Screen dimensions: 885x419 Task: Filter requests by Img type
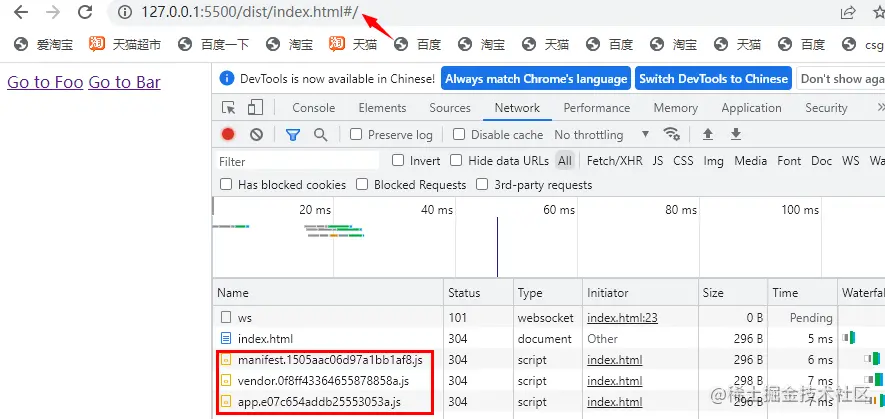click(713, 161)
